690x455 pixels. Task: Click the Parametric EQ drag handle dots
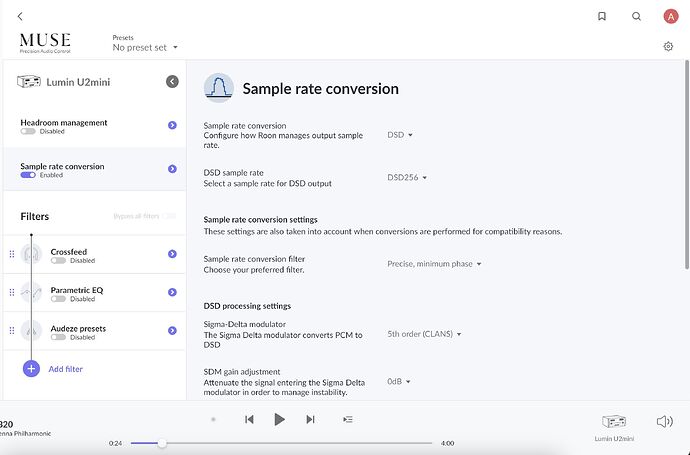click(x=12, y=292)
